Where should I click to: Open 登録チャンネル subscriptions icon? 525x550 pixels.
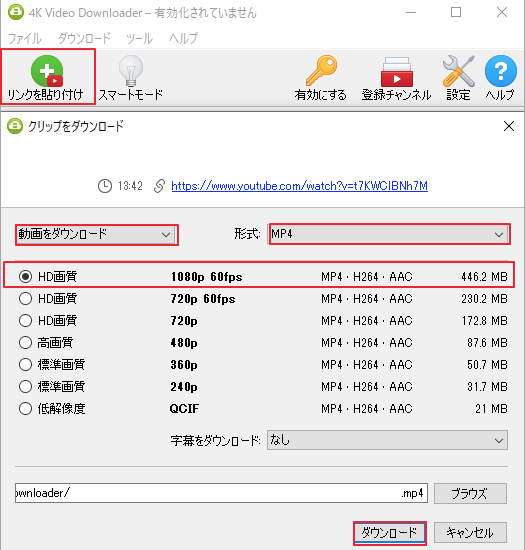tap(397, 72)
